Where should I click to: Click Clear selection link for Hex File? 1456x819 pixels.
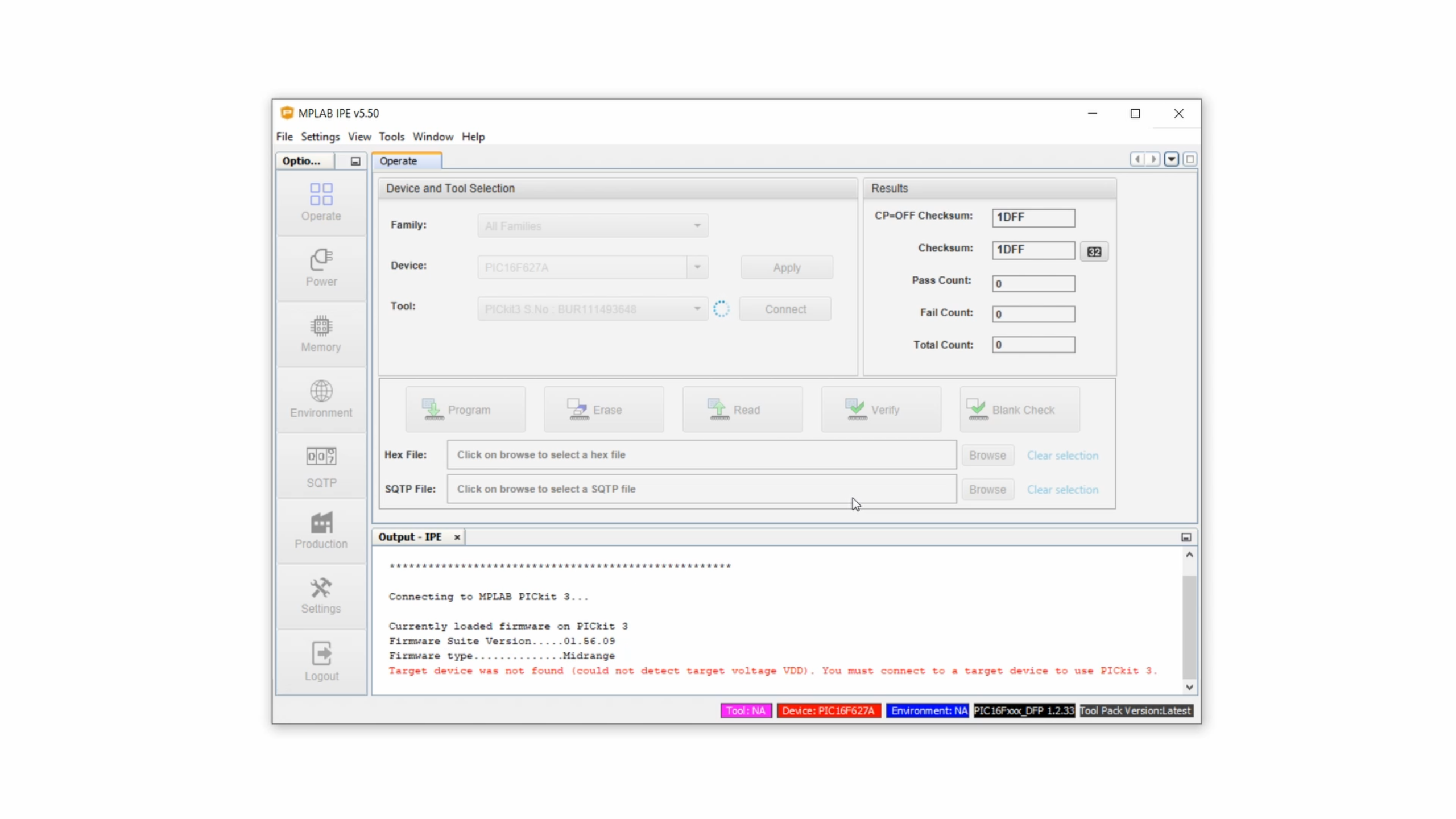coord(1062,456)
